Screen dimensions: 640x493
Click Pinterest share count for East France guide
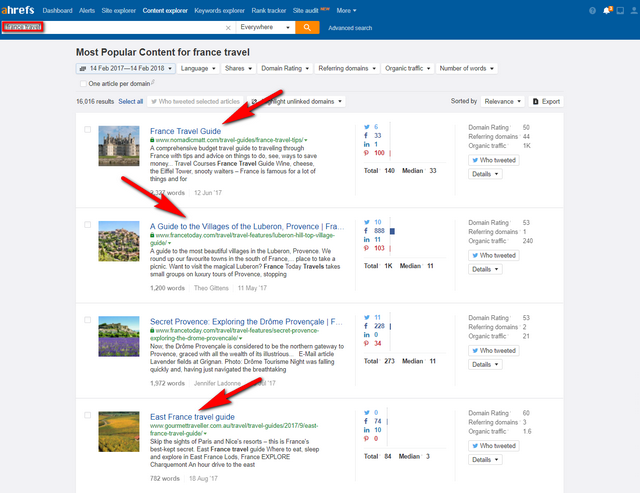pyautogui.click(x=377, y=440)
